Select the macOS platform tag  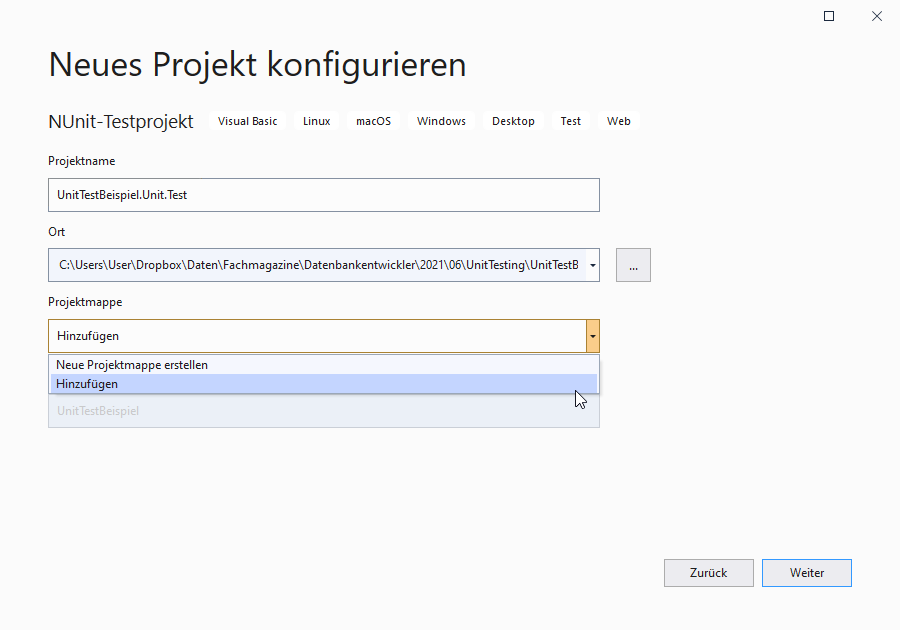[x=373, y=121]
